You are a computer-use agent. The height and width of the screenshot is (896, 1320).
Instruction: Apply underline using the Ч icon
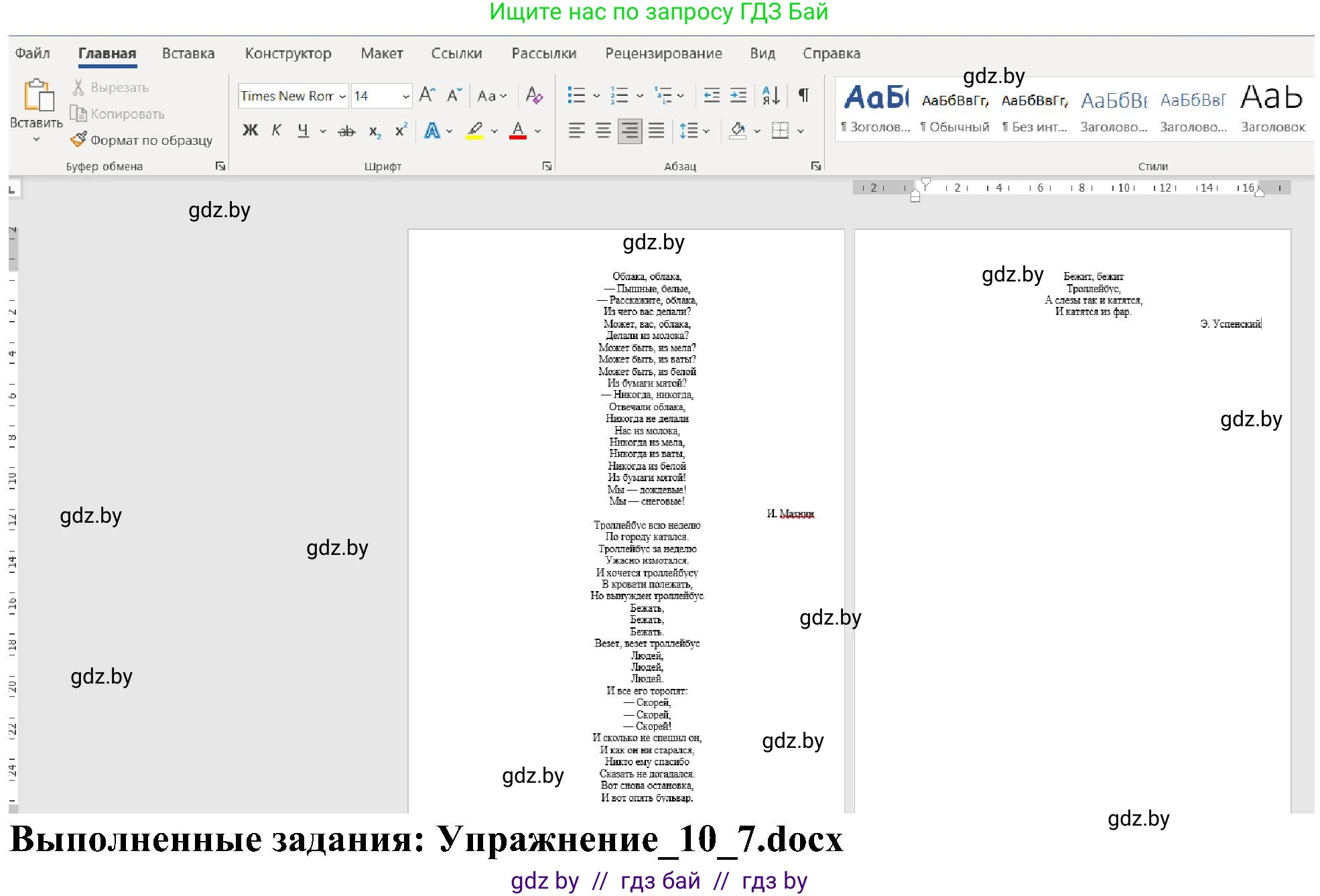[x=304, y=131]
